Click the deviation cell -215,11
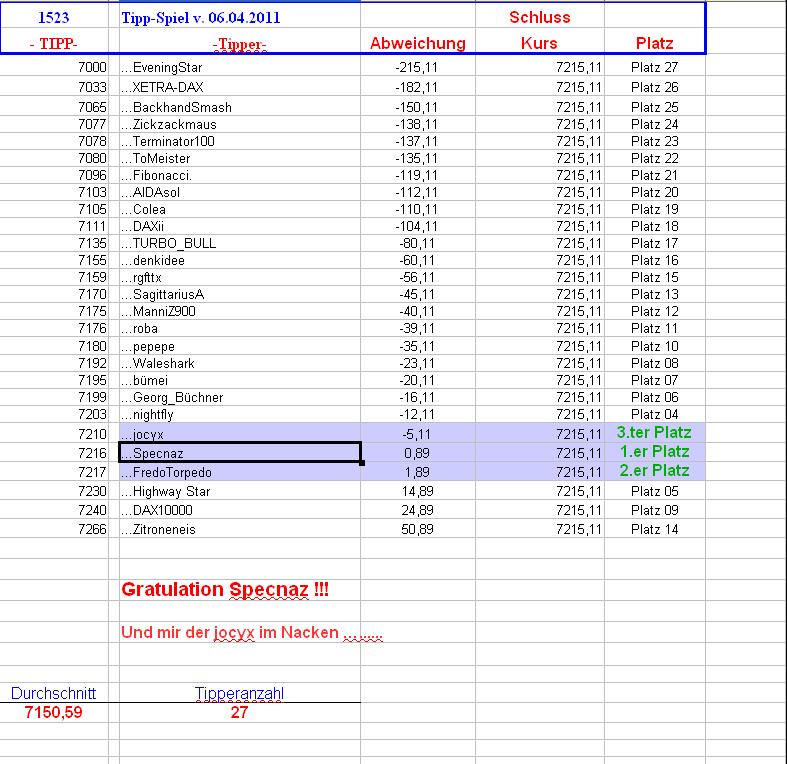787x764 pixels. click(x=418, y=67)
